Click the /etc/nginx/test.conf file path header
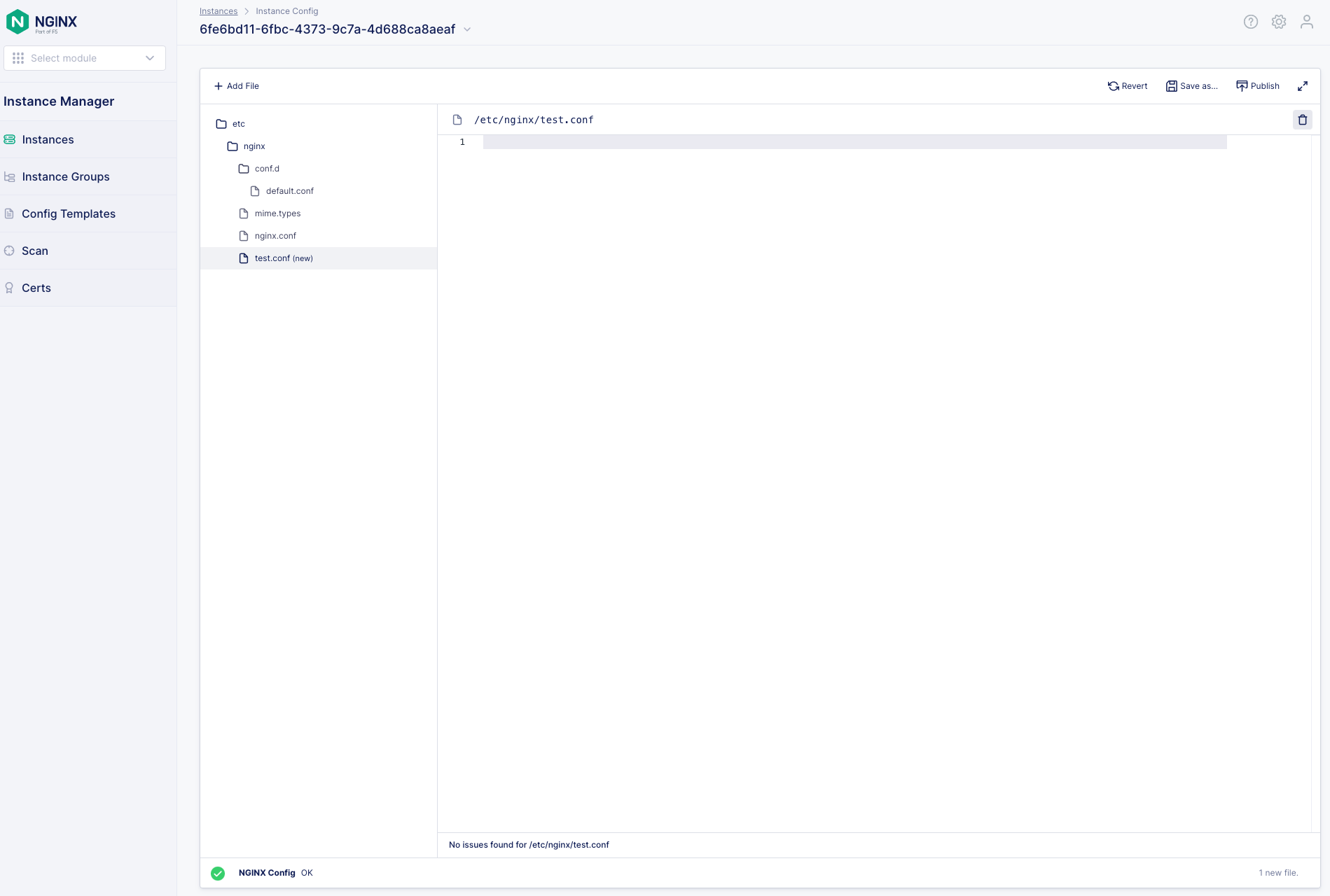Screen dimensions: 1330x896 click(534, 120)
